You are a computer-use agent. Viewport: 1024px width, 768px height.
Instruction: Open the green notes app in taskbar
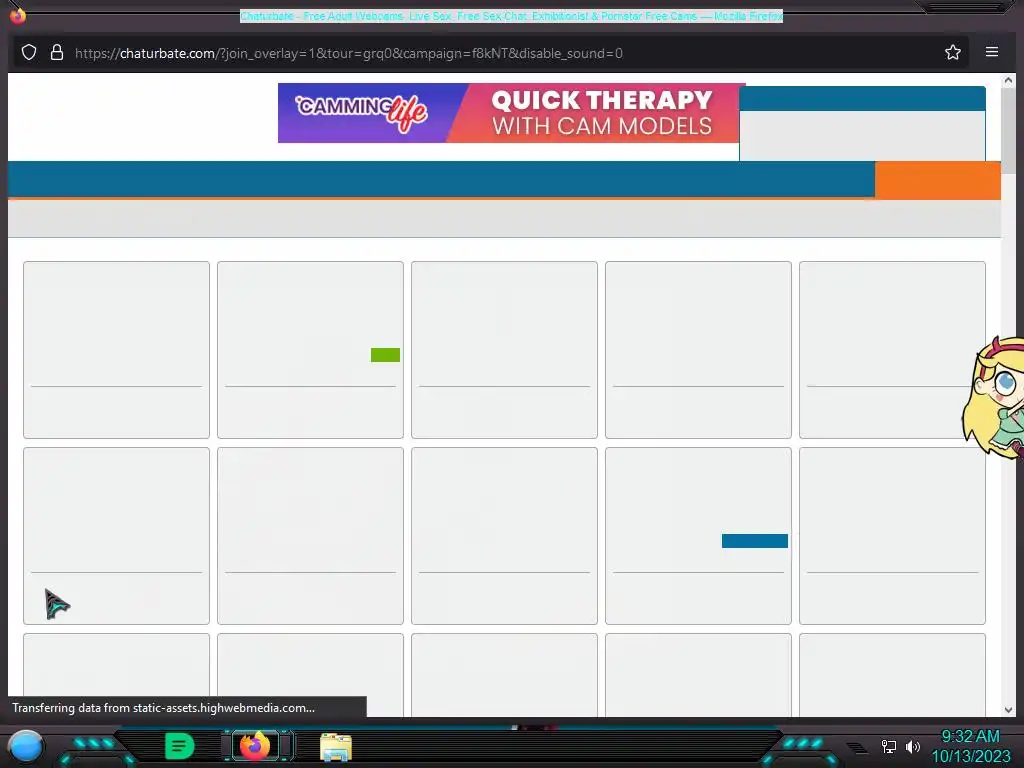click(x=179, y=746)
